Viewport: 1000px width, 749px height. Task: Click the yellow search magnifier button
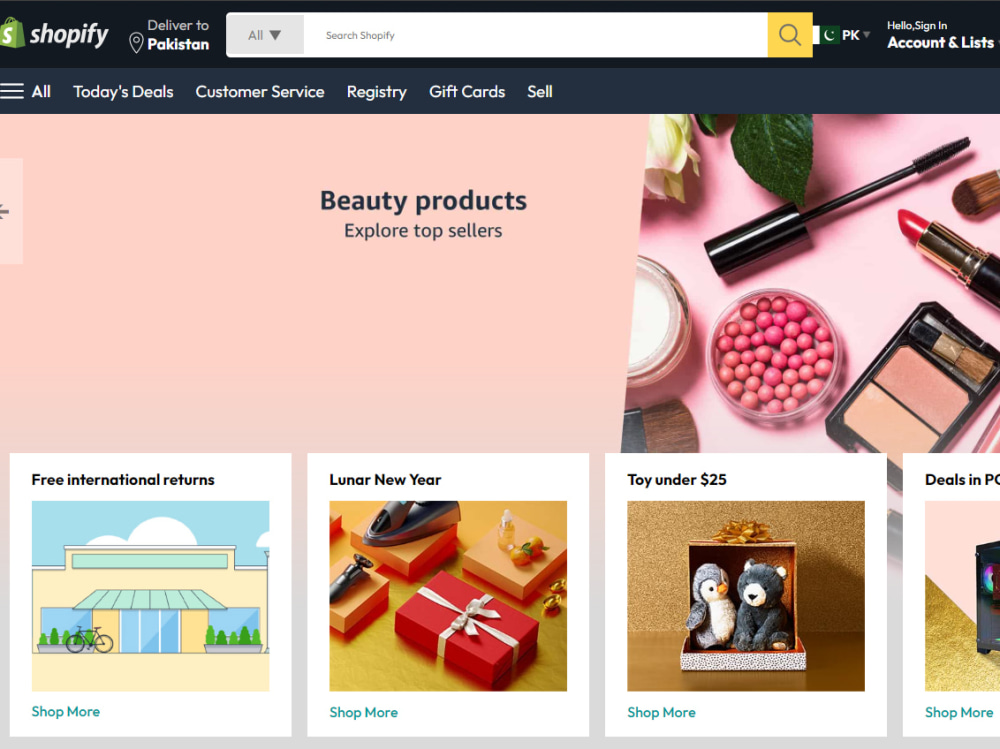pyautogui.click(x=790, y=35)
